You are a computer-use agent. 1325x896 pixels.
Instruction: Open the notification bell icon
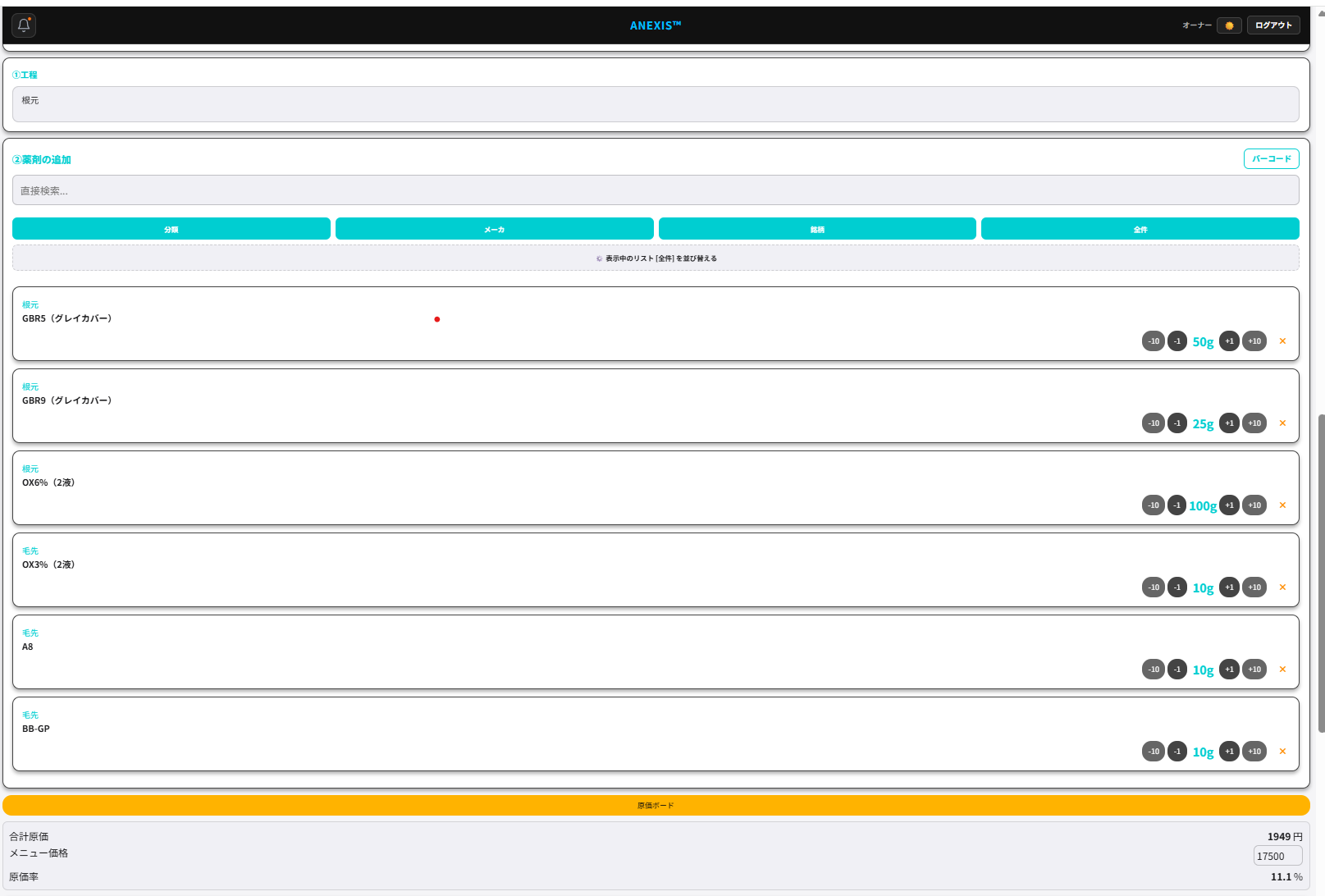(24, 25)
